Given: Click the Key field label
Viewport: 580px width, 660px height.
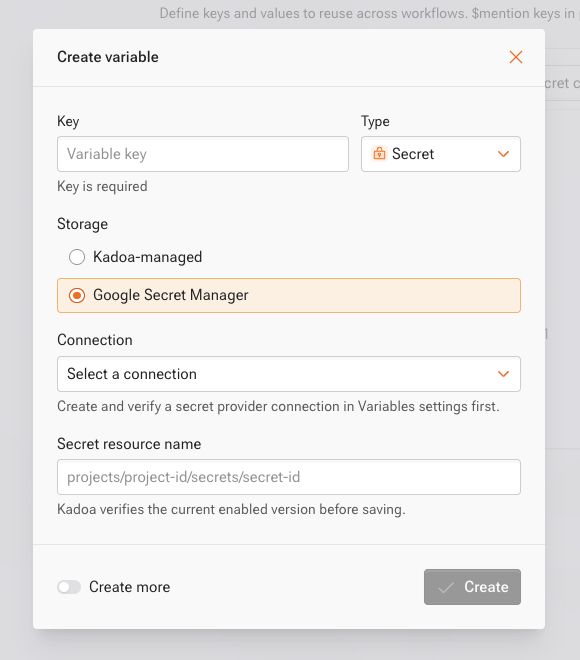Looking at the screenshot, I should (x=68, y=121).
